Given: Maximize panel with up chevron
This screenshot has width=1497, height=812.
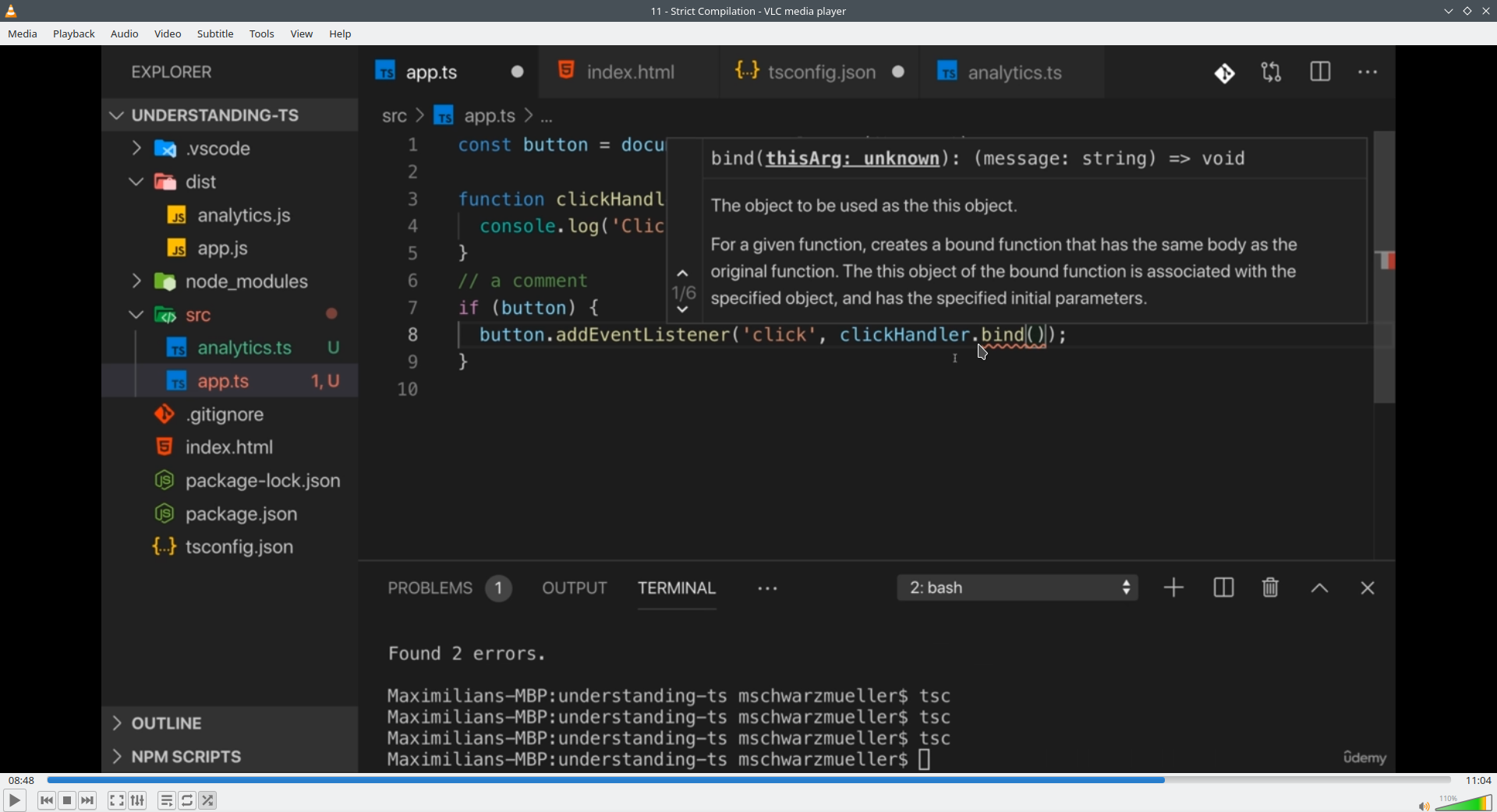Looking at the screenshot, I should pyautogui.click(x=1320, y=589).
